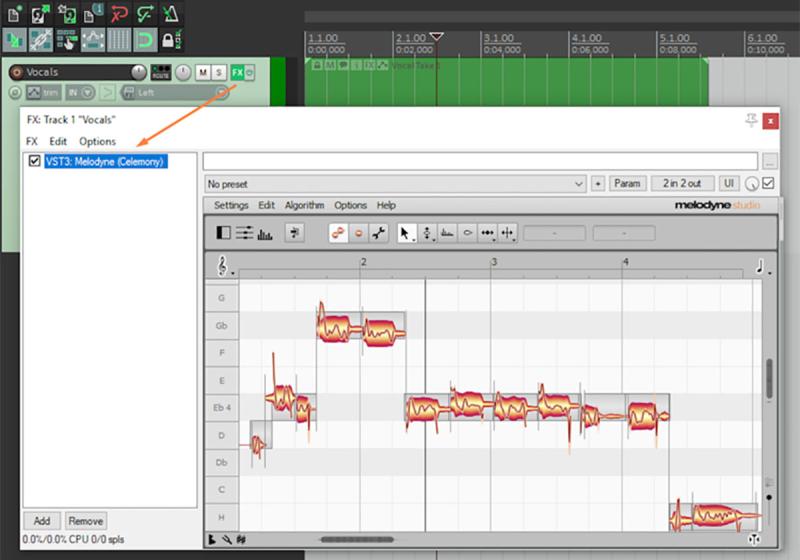Toggle the plugin bypass checkbox next to UI
Screen dimensions: 800x560
point(768,184)
